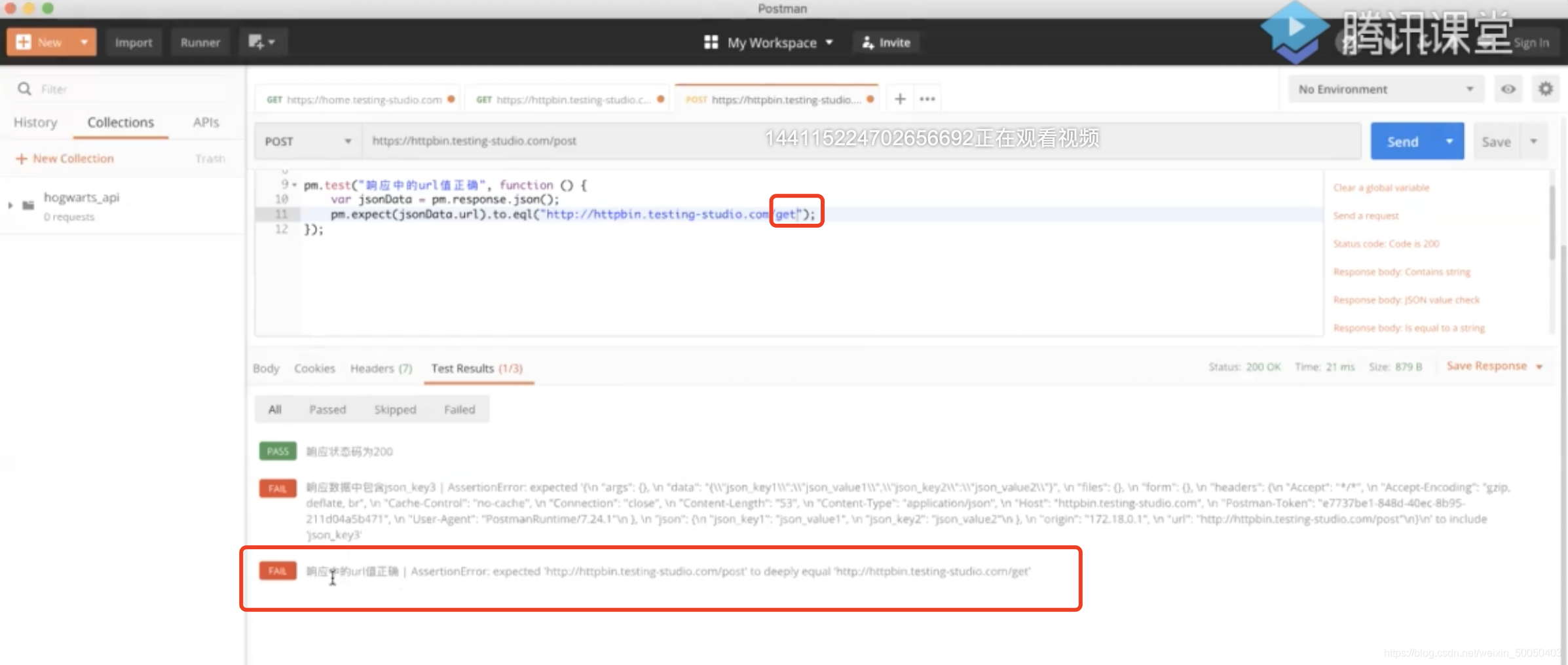This screenshot has width=1568, height=665.
Task: Click the FAIL badge for json_key3 test
Action: (x=278, y=489)
